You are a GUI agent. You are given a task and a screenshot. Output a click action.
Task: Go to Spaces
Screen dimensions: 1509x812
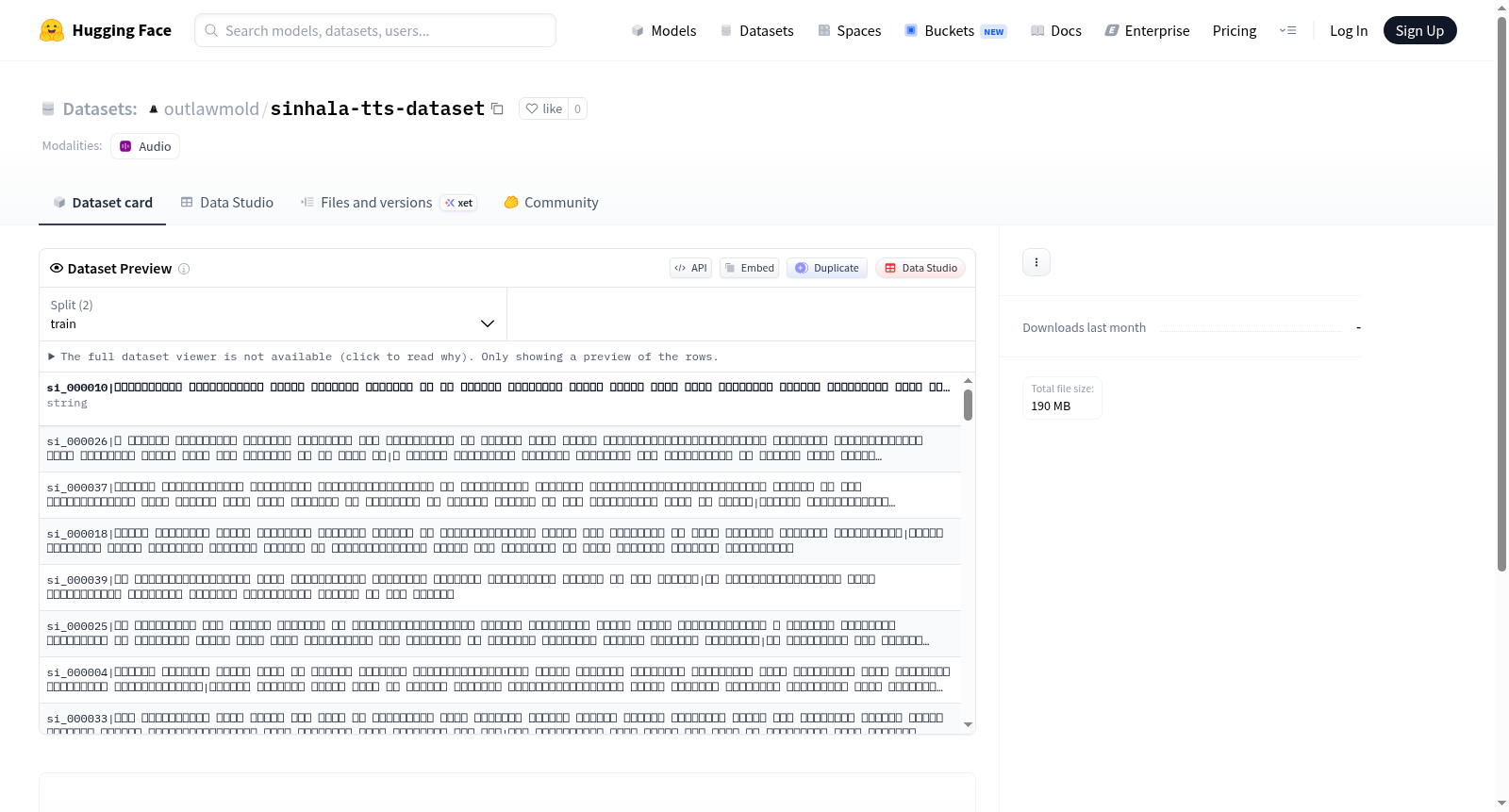(x=850, y=31)
